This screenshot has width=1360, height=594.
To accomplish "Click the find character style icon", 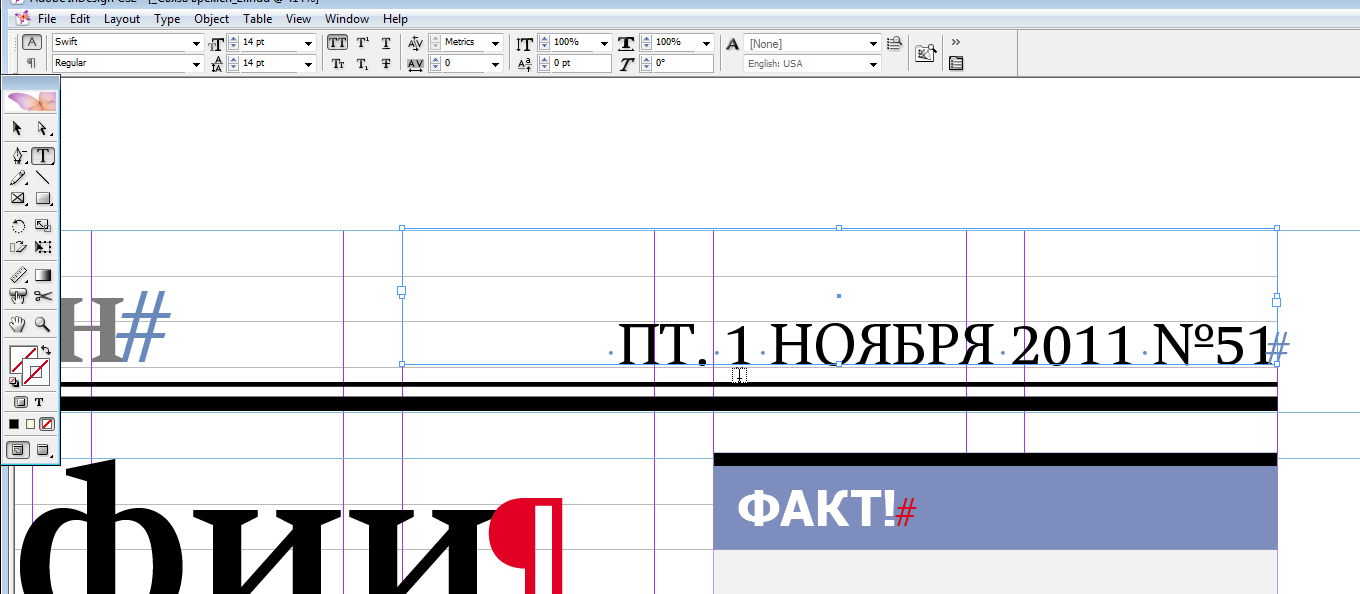I will [893, 43].
